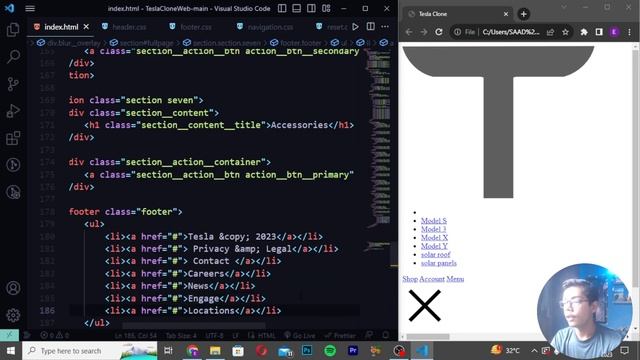Open the VS Code hamburger menu
The width and height of the screenshot is (640, 360).
click(30, 8)
